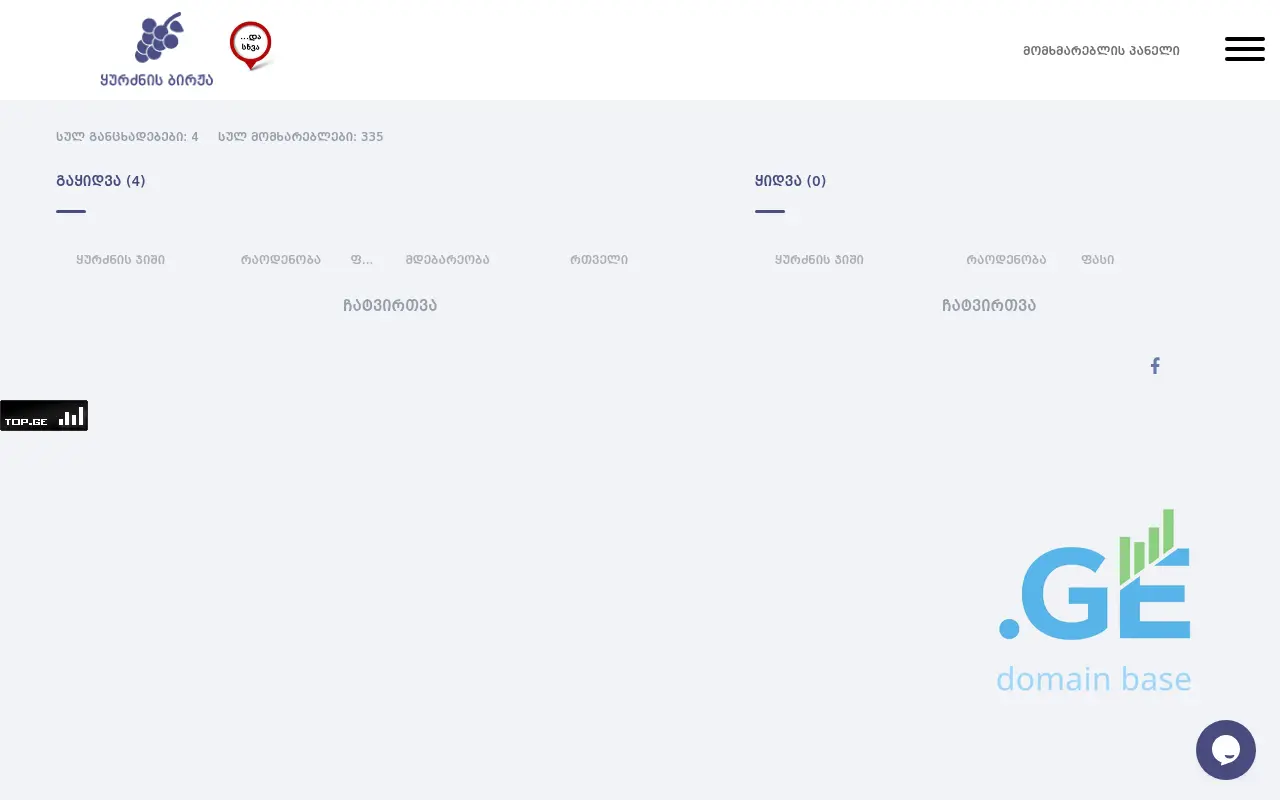This screenshot has width=1280, height=800.
Task: Sort by ყურძნის ჯიში in გაყიდვა table
Action: click(x=121, y=260)
